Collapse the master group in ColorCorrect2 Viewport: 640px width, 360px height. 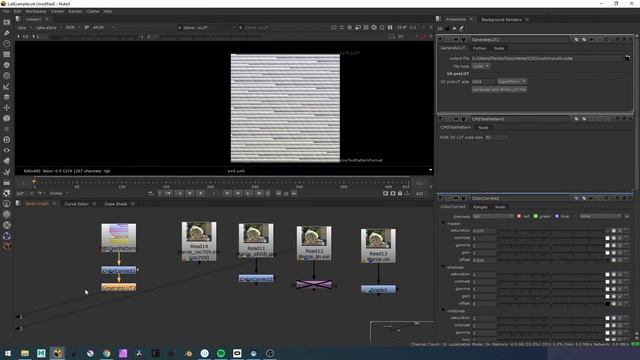(443, 223)
